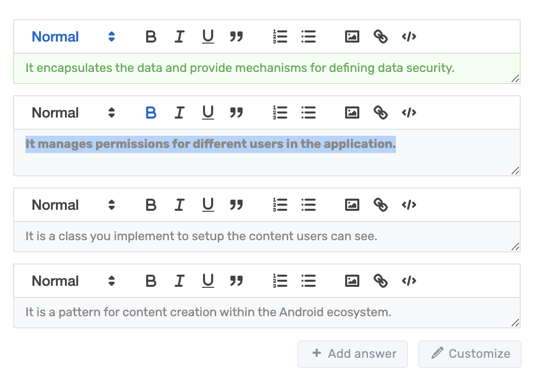Image resolution: width=540 pixels, height=376 pixels.
Task: Click the Add answer button
Action: (353, 354)
